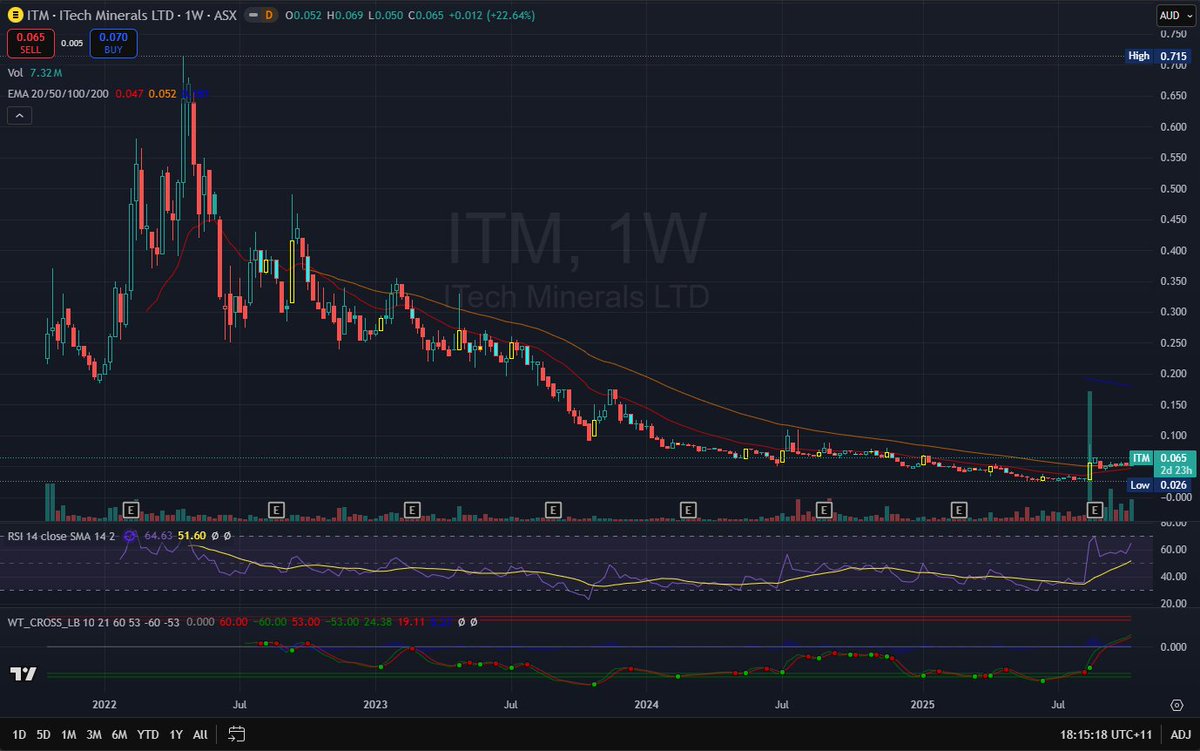The image size is (1200, 751).
Task: Open the earnings marker after July 2024
Action: click(824, 510)
